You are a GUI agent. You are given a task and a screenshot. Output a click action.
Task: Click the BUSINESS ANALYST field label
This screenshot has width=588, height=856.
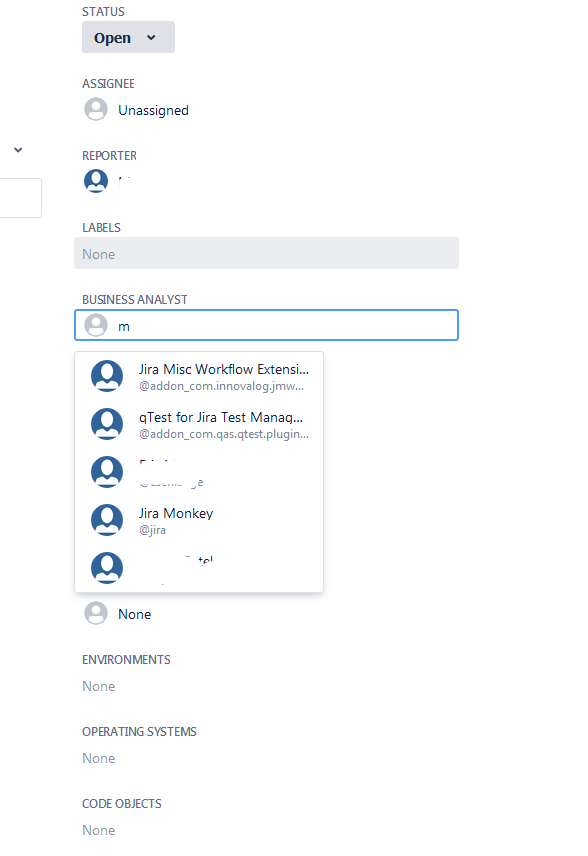135,300
